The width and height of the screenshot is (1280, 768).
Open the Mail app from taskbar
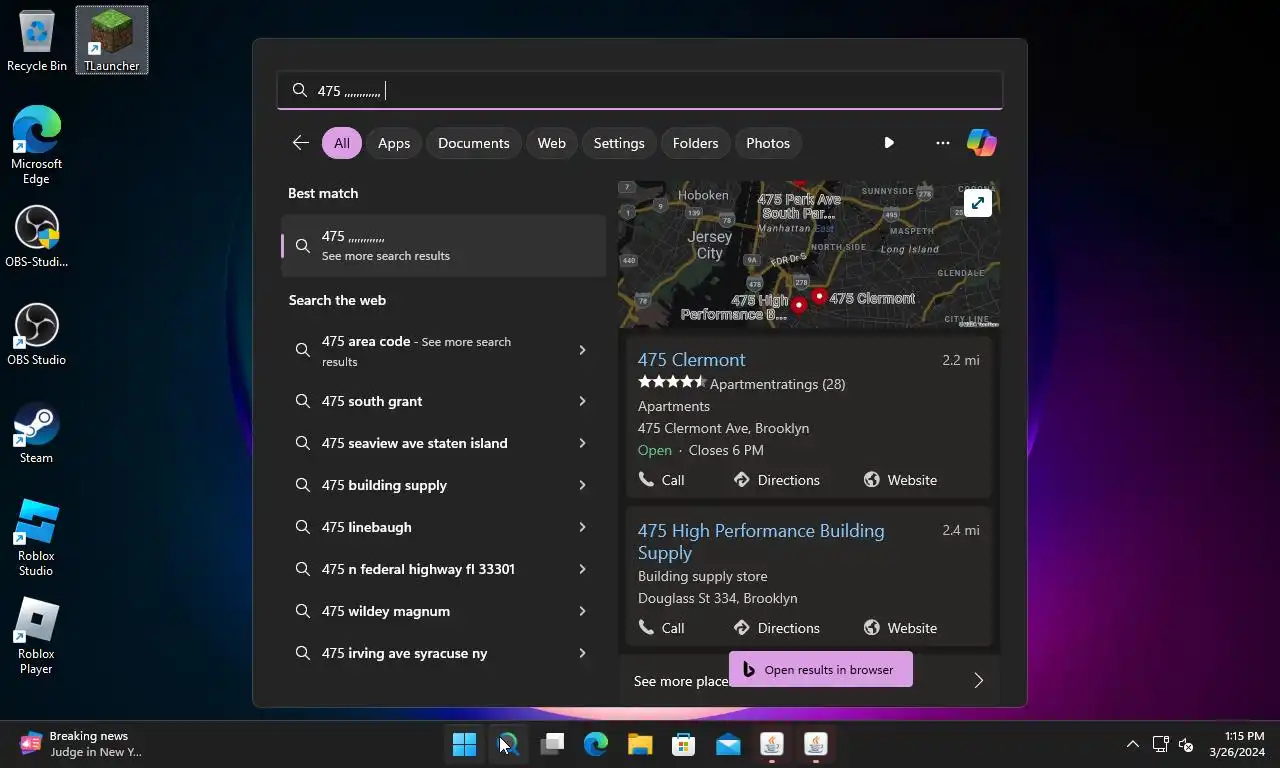(x=728, y=744)
